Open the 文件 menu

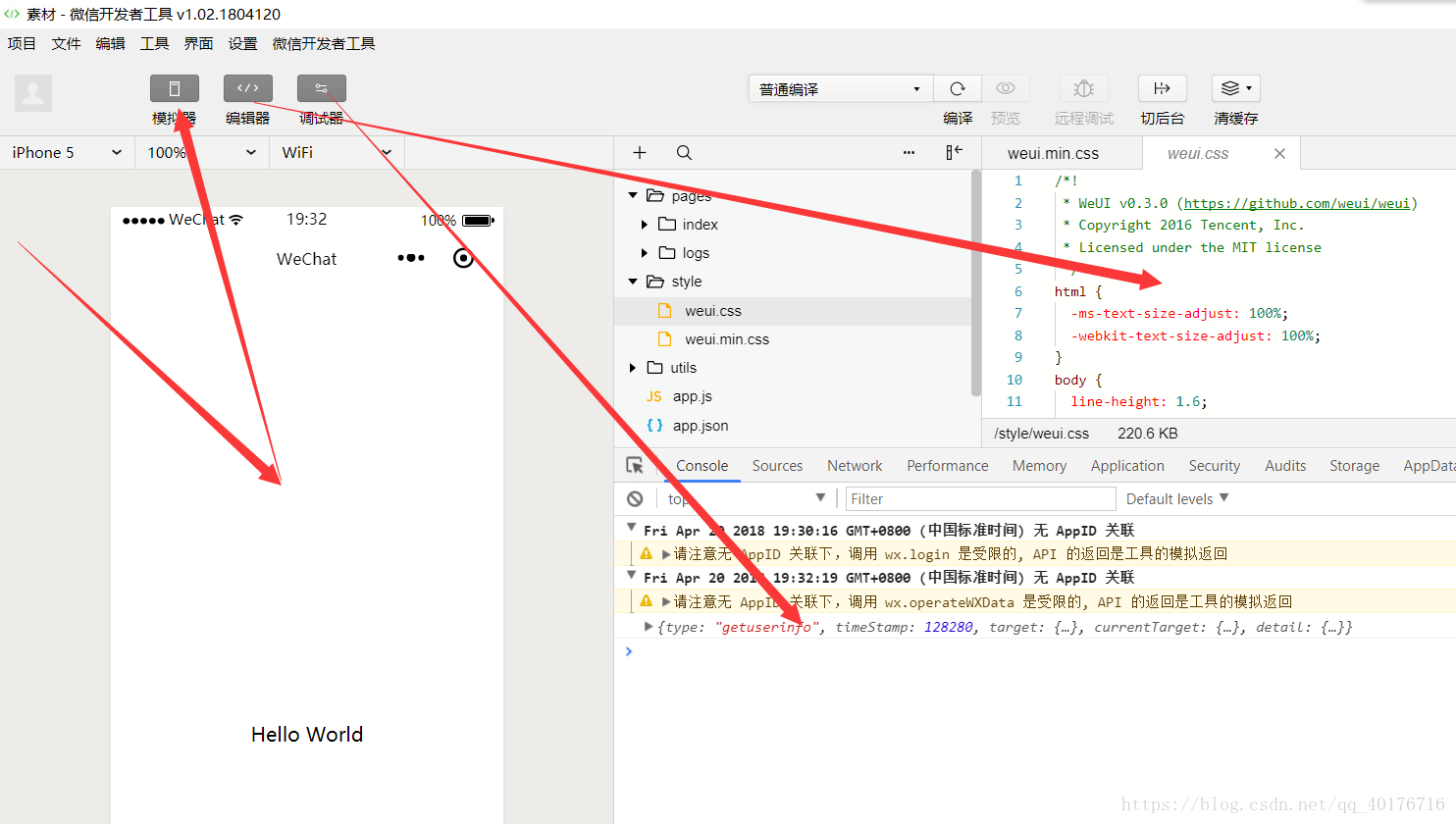66,44
